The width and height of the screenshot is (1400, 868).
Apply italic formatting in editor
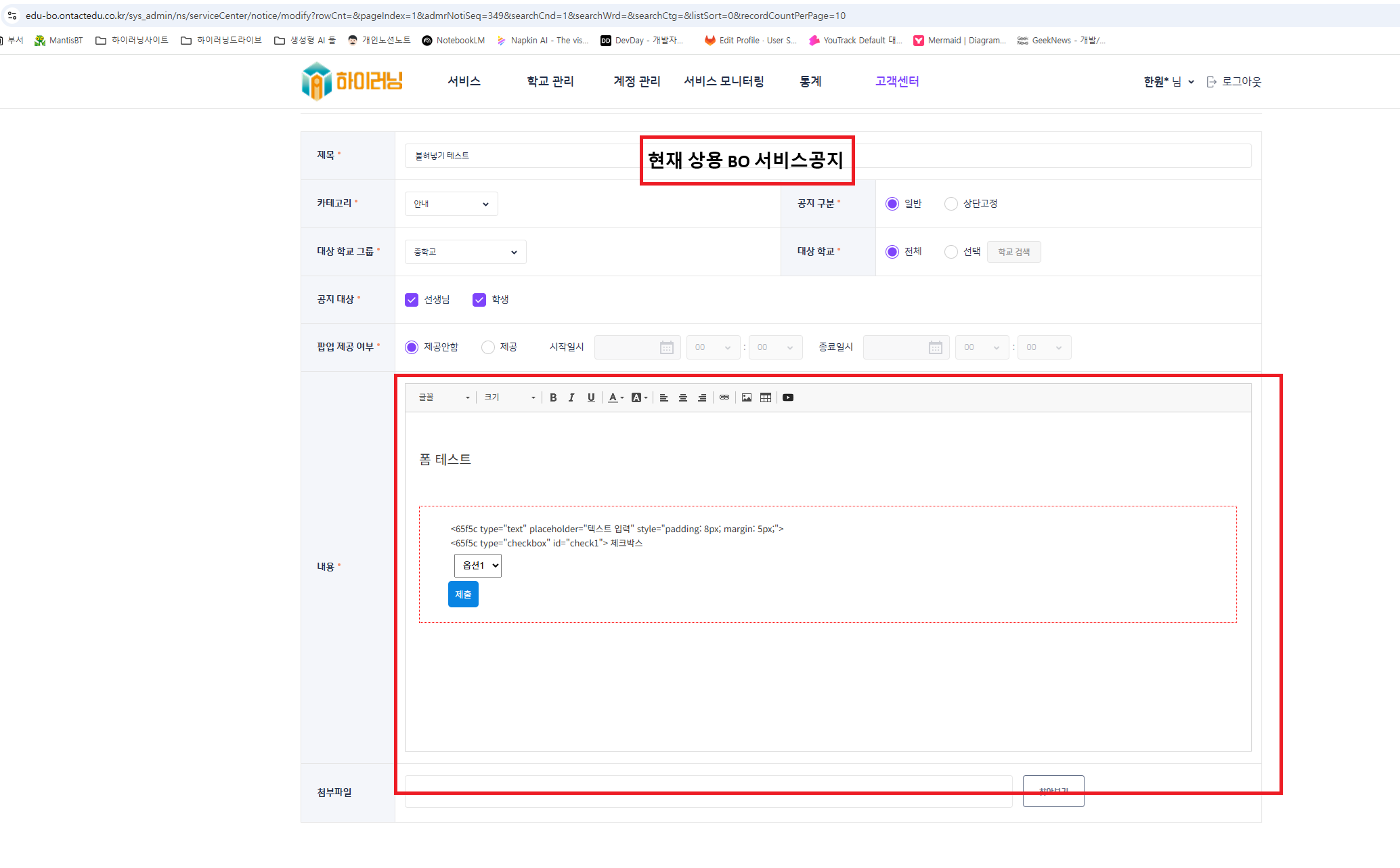571,397
